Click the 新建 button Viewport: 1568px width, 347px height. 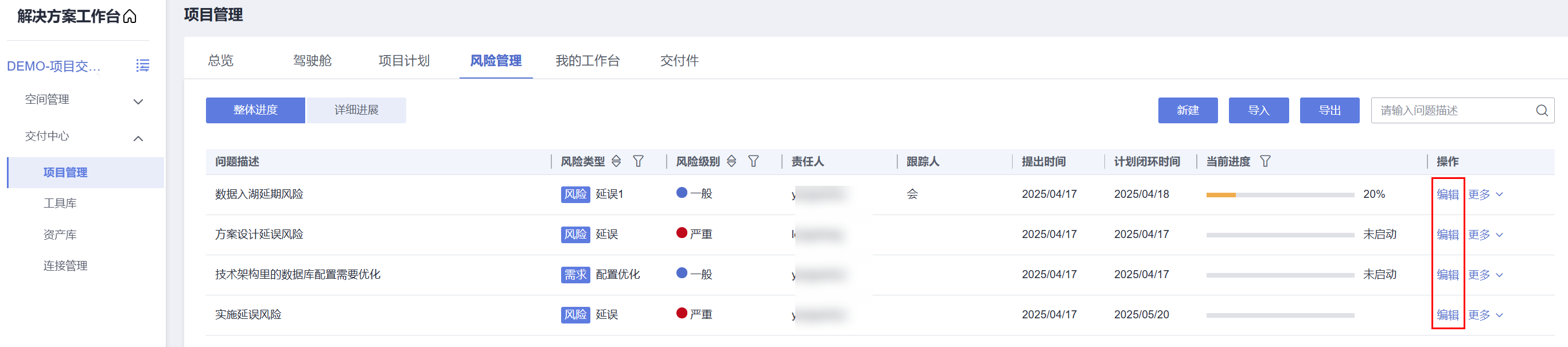[x=1188, y=110]
